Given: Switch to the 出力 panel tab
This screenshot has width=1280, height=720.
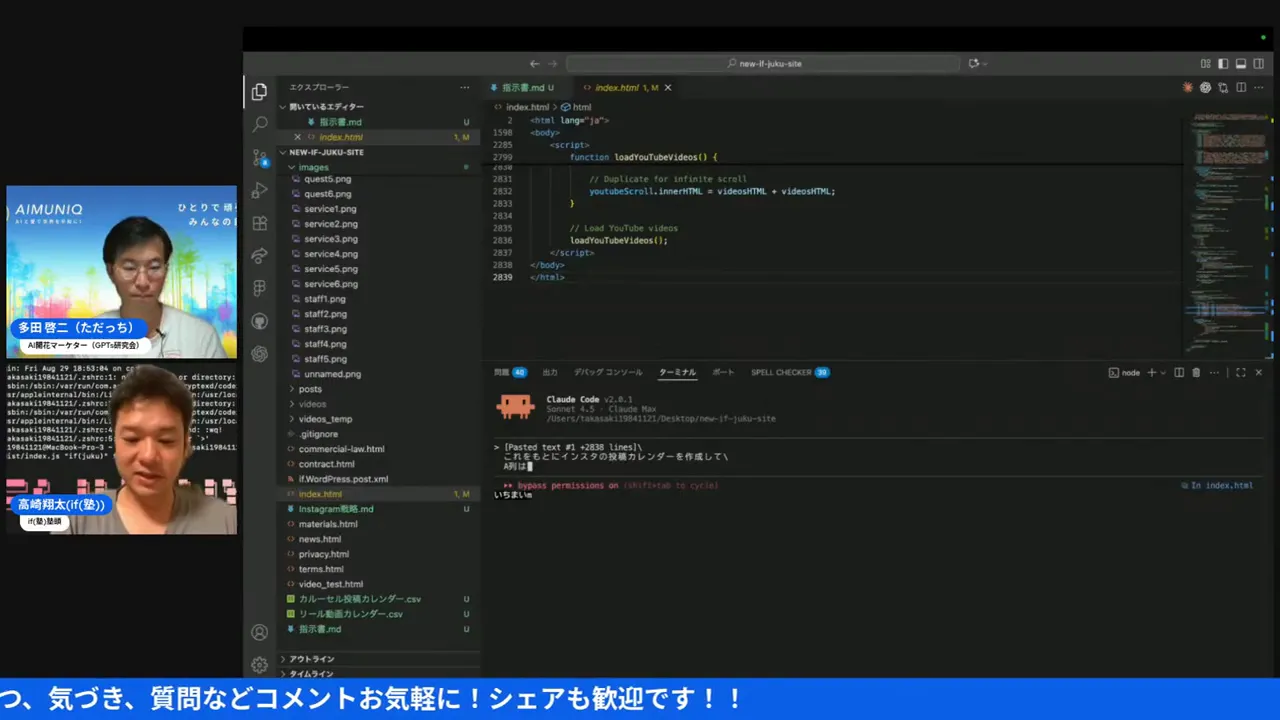Looking at the screenshot, I should 550,373.
